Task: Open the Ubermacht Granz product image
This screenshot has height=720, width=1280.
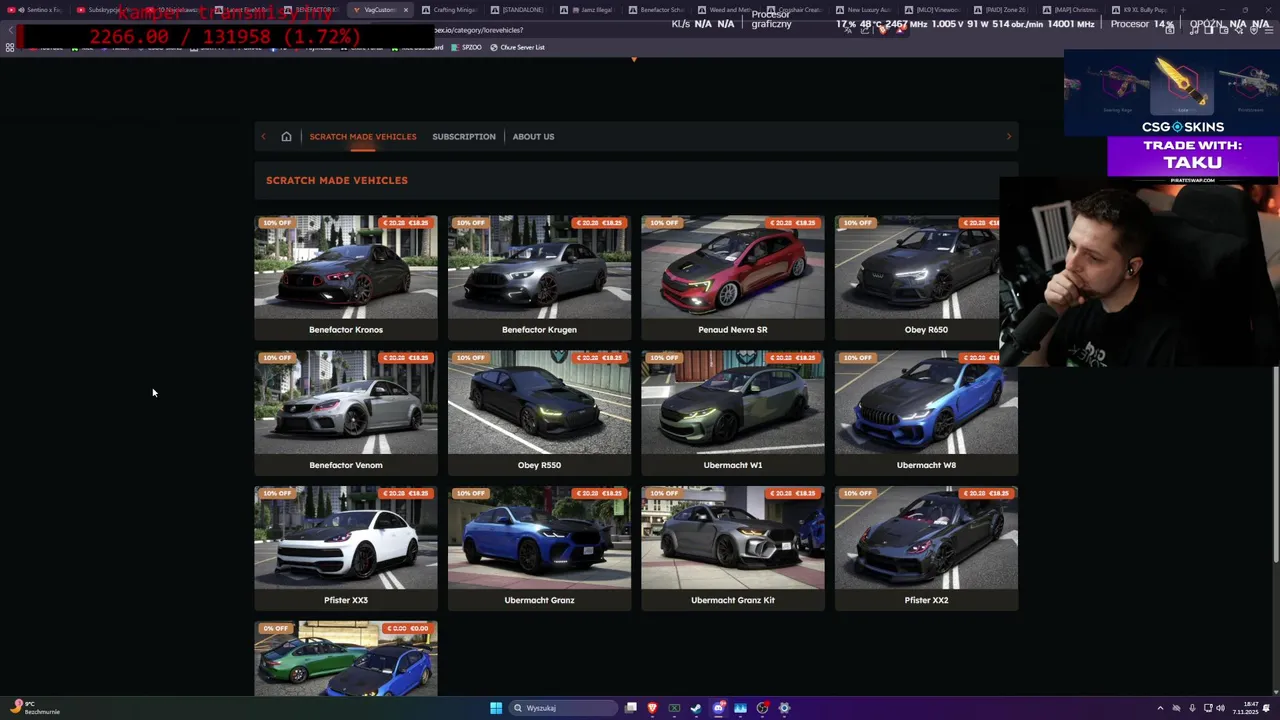Action: click(x=539, y=538)
